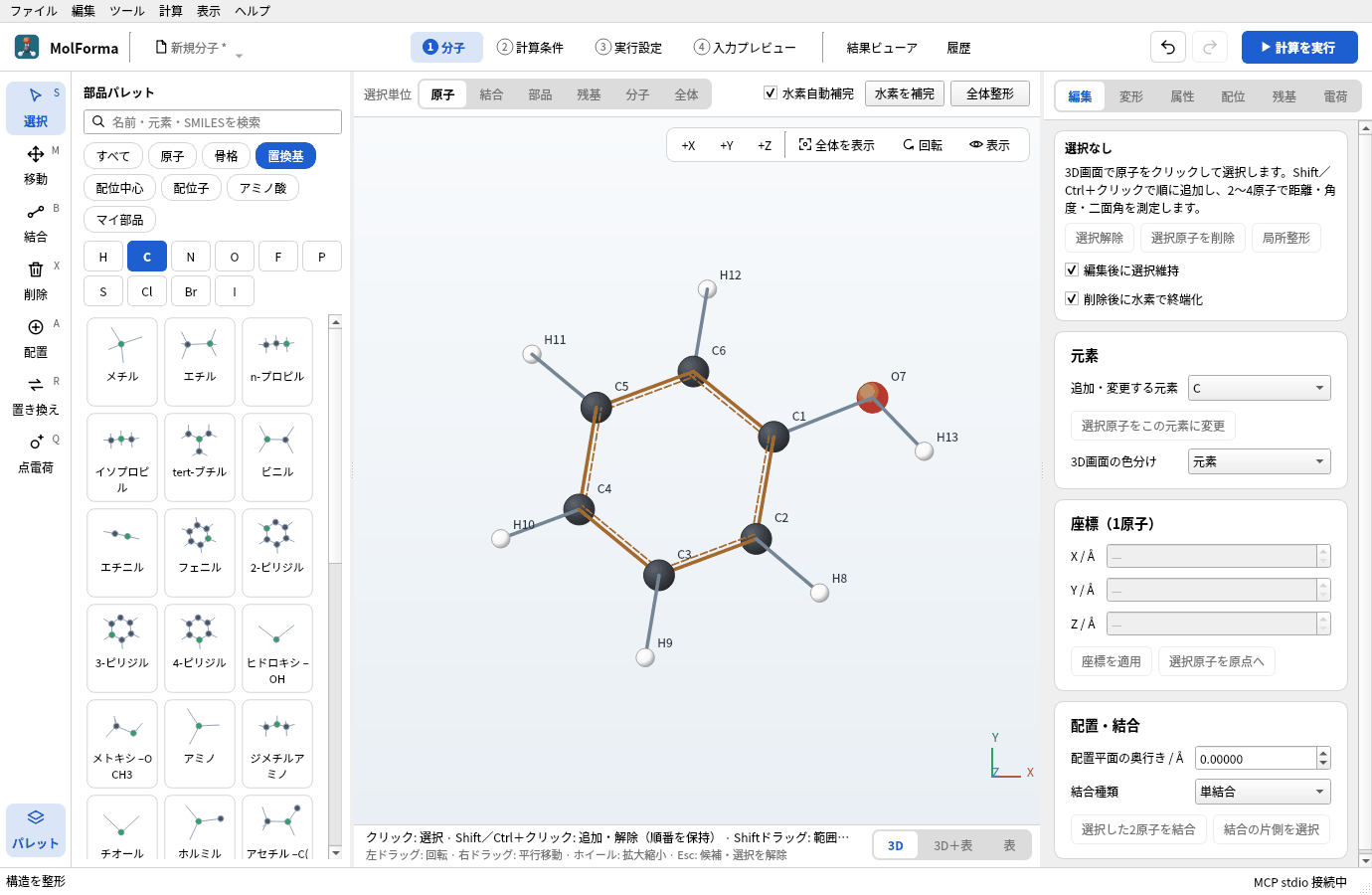The image size is (1372, 895).
Task: Insert the フェニル substituent thumbnail
Action: [x=200, y=553]
